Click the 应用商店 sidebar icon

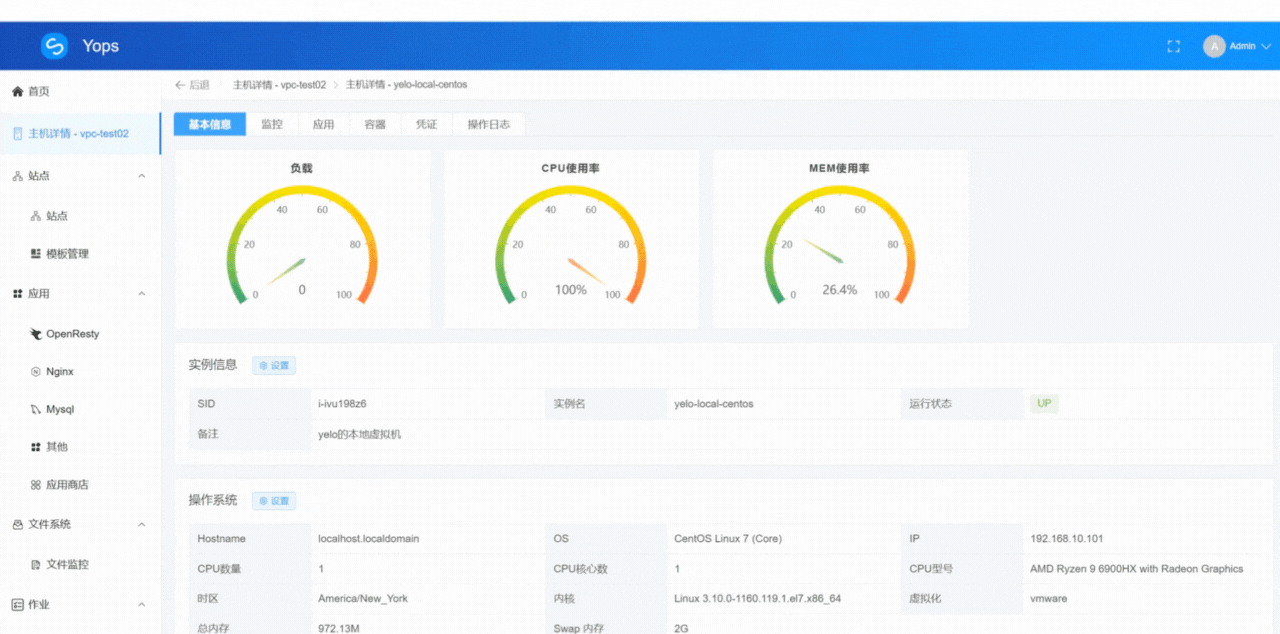pyautogui.click(x=36, y=485)
